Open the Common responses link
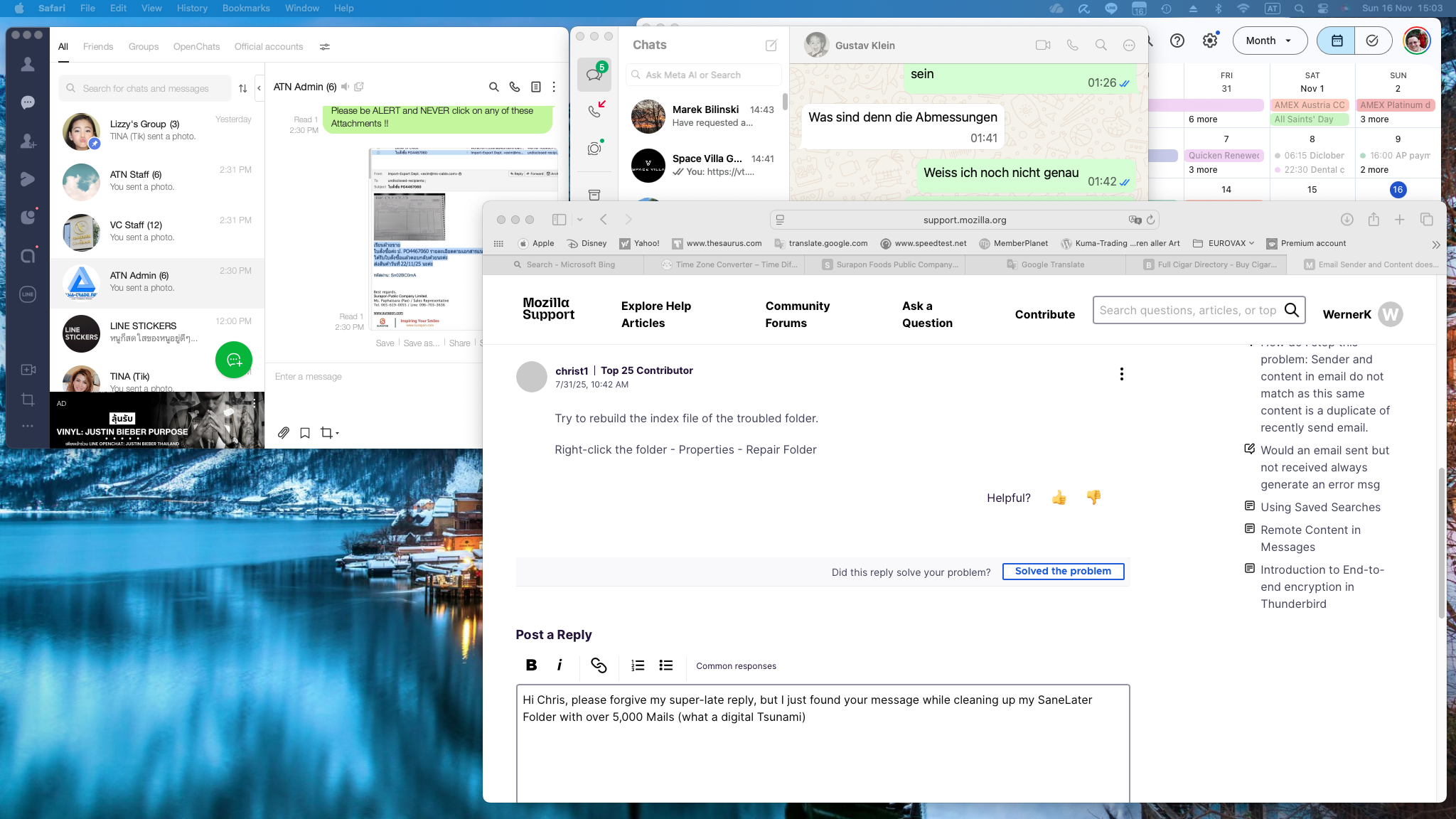Image resolution: width=1456 pixels, height=819 pixels. point(736,666)
